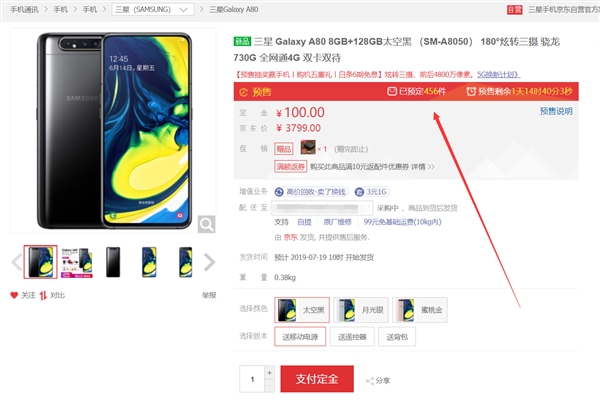Select the second product thumbnail image
This screenshot has width=600, height=402.
[x=77, y=262]
